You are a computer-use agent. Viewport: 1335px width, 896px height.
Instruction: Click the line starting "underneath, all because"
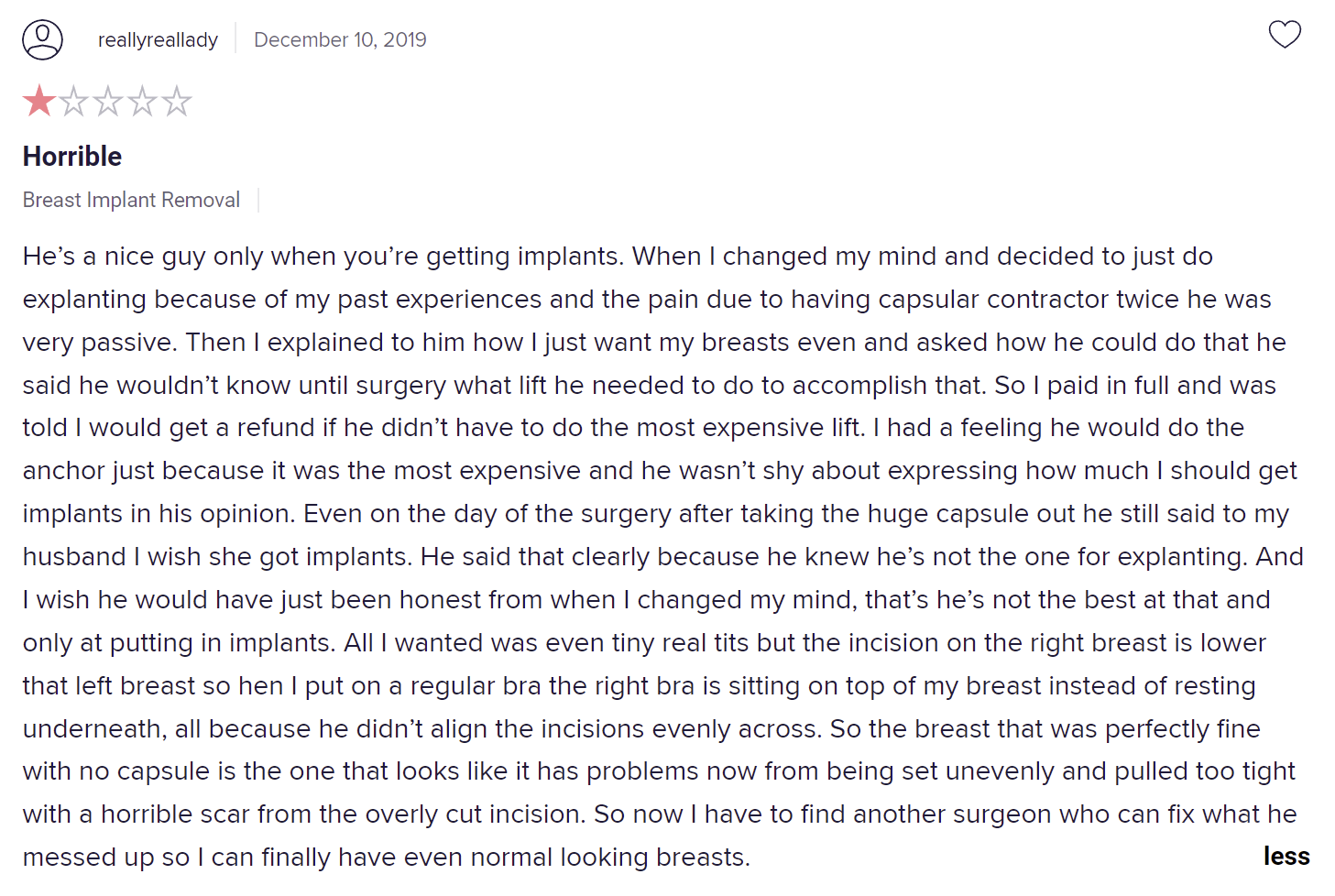tap(641, 729)
